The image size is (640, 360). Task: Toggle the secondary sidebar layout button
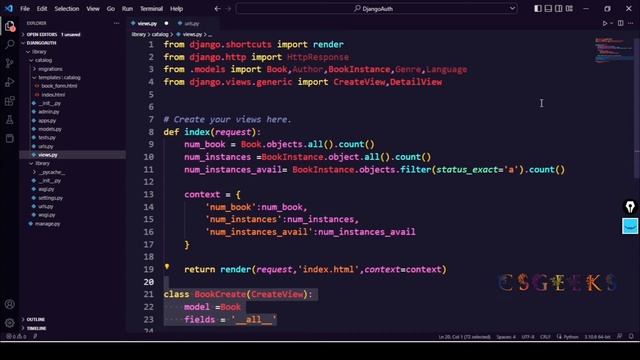(x=559, y=9)
